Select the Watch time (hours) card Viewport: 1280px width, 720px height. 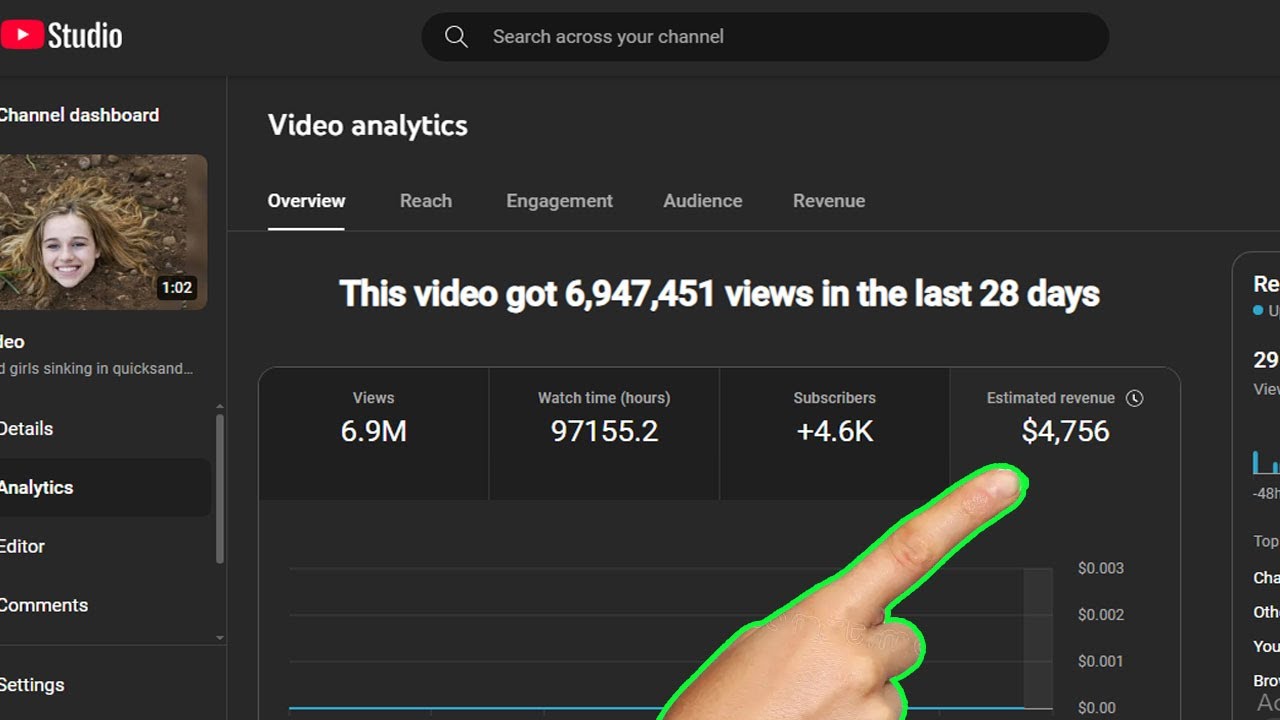pos(604,434)
